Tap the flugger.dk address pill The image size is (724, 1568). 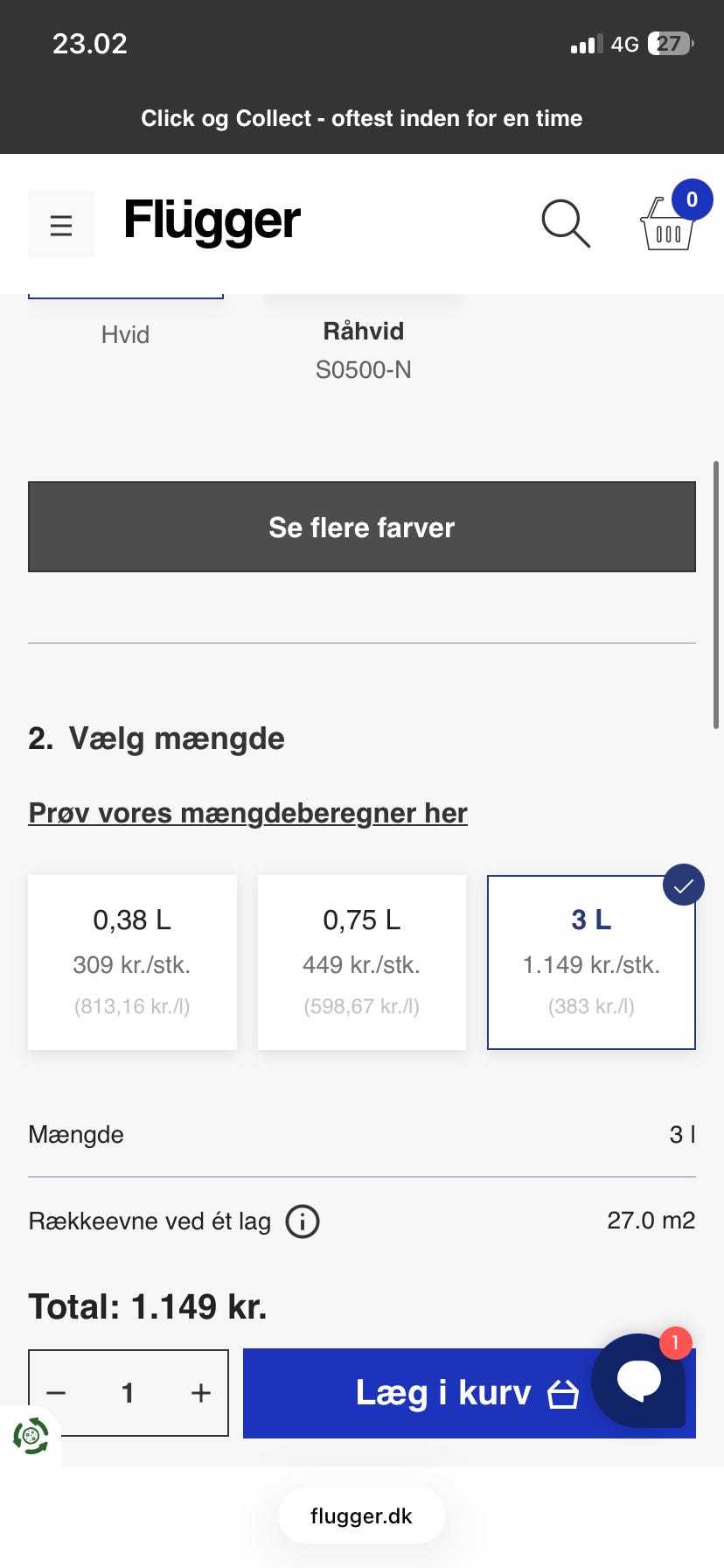(x=362, y=1516)
